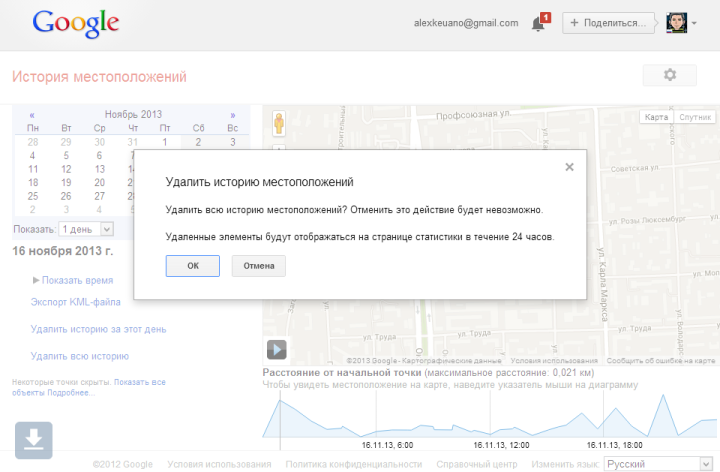The image size is (720, 472).
Task: Open the account profile picture menu
Action: pos(680,23)
